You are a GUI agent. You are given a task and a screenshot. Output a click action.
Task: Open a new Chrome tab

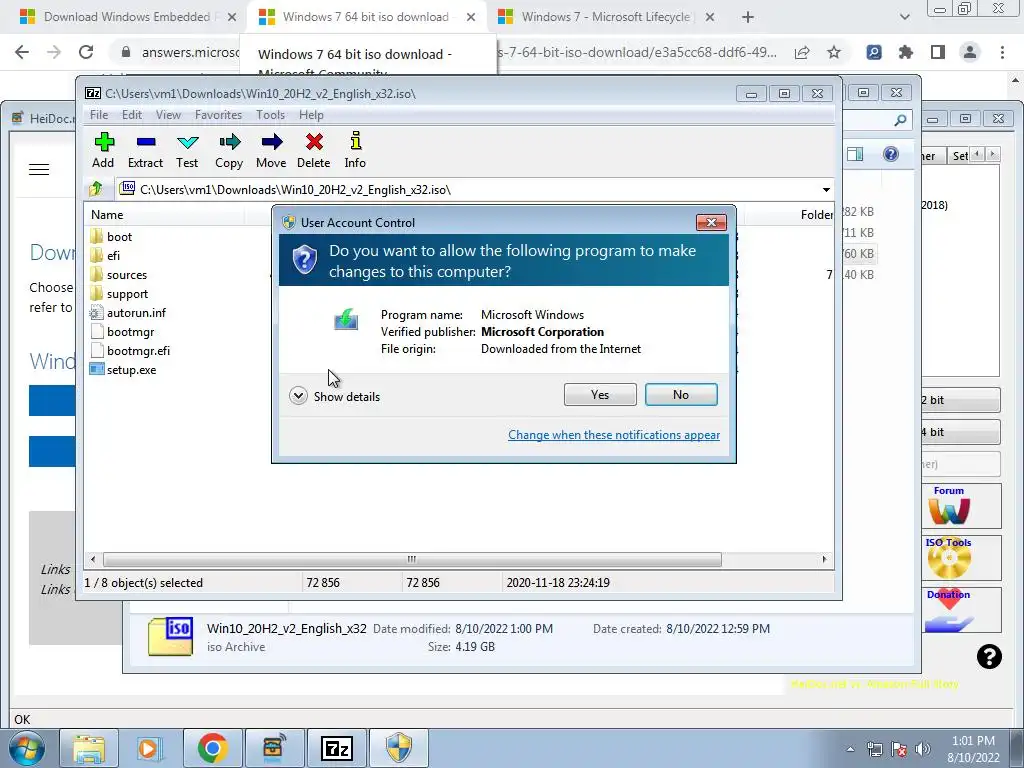point(748,18)
